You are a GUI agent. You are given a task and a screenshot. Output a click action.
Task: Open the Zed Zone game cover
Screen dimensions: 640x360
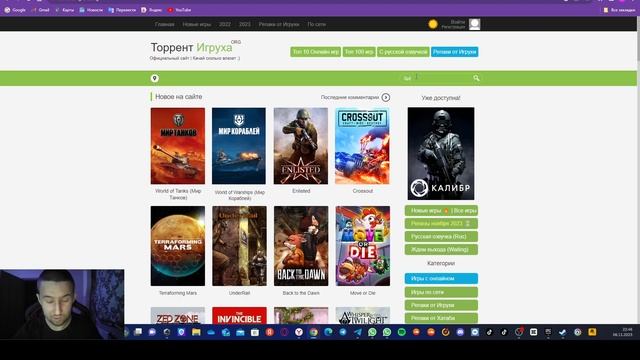[x=178, y=316]
